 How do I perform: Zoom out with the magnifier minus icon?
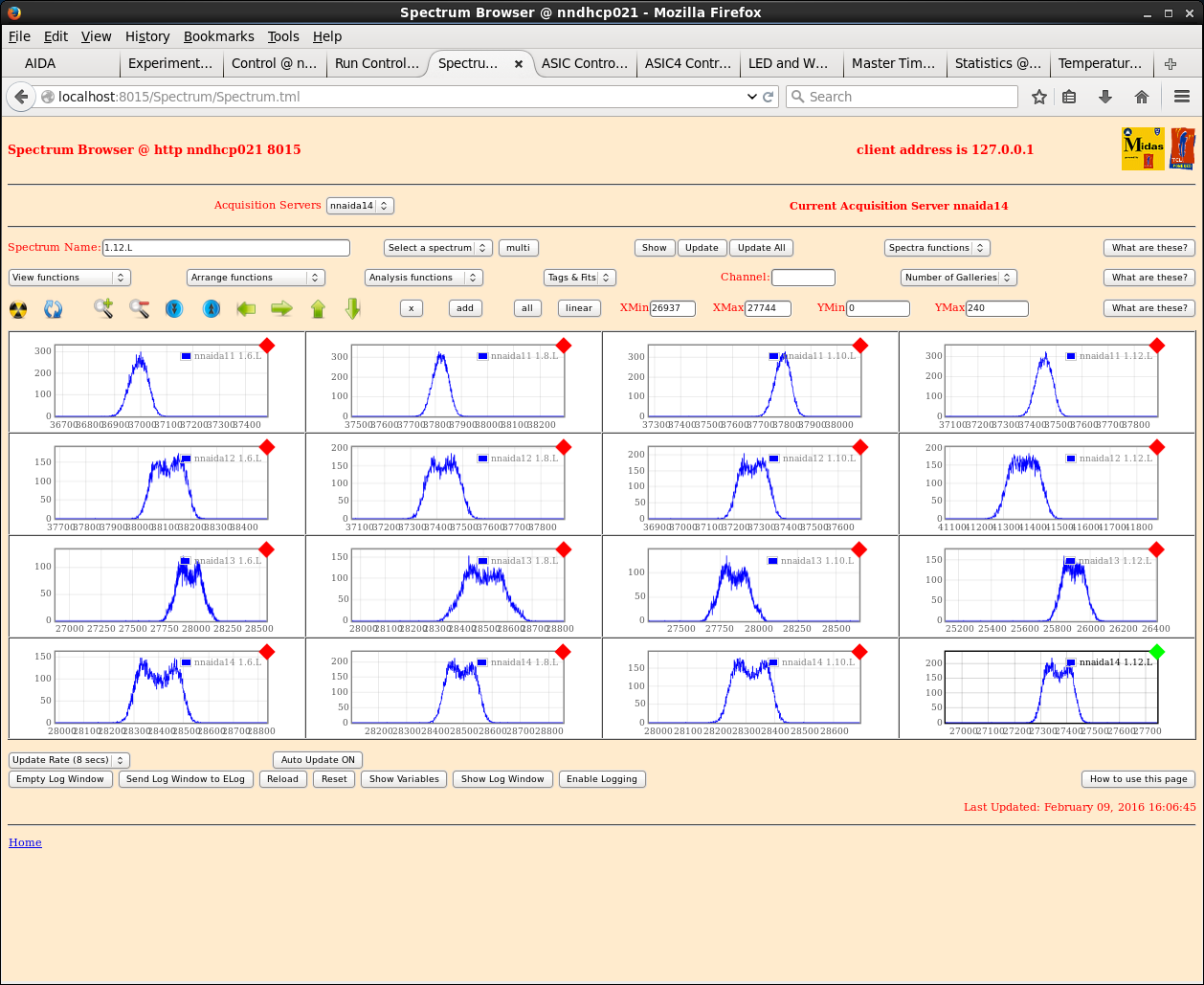coord(139,308)
